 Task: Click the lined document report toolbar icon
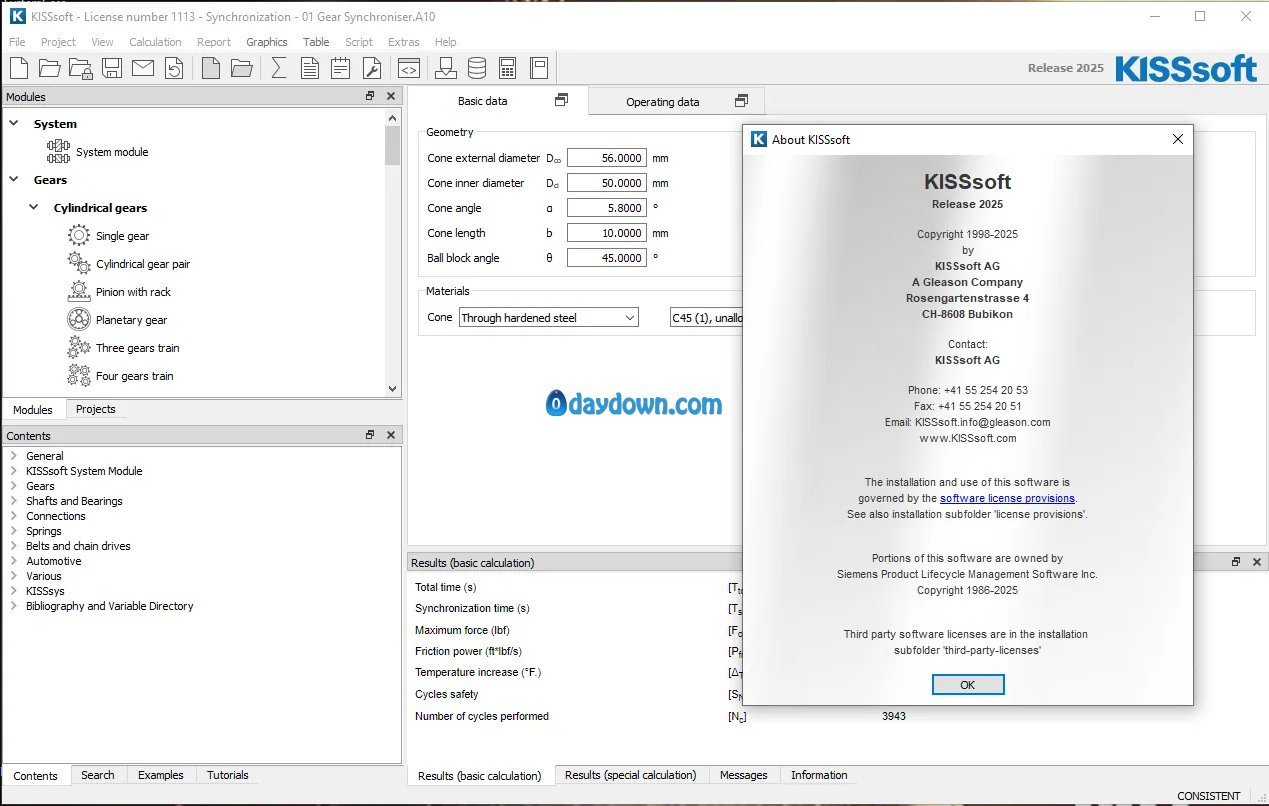(310, 68)
